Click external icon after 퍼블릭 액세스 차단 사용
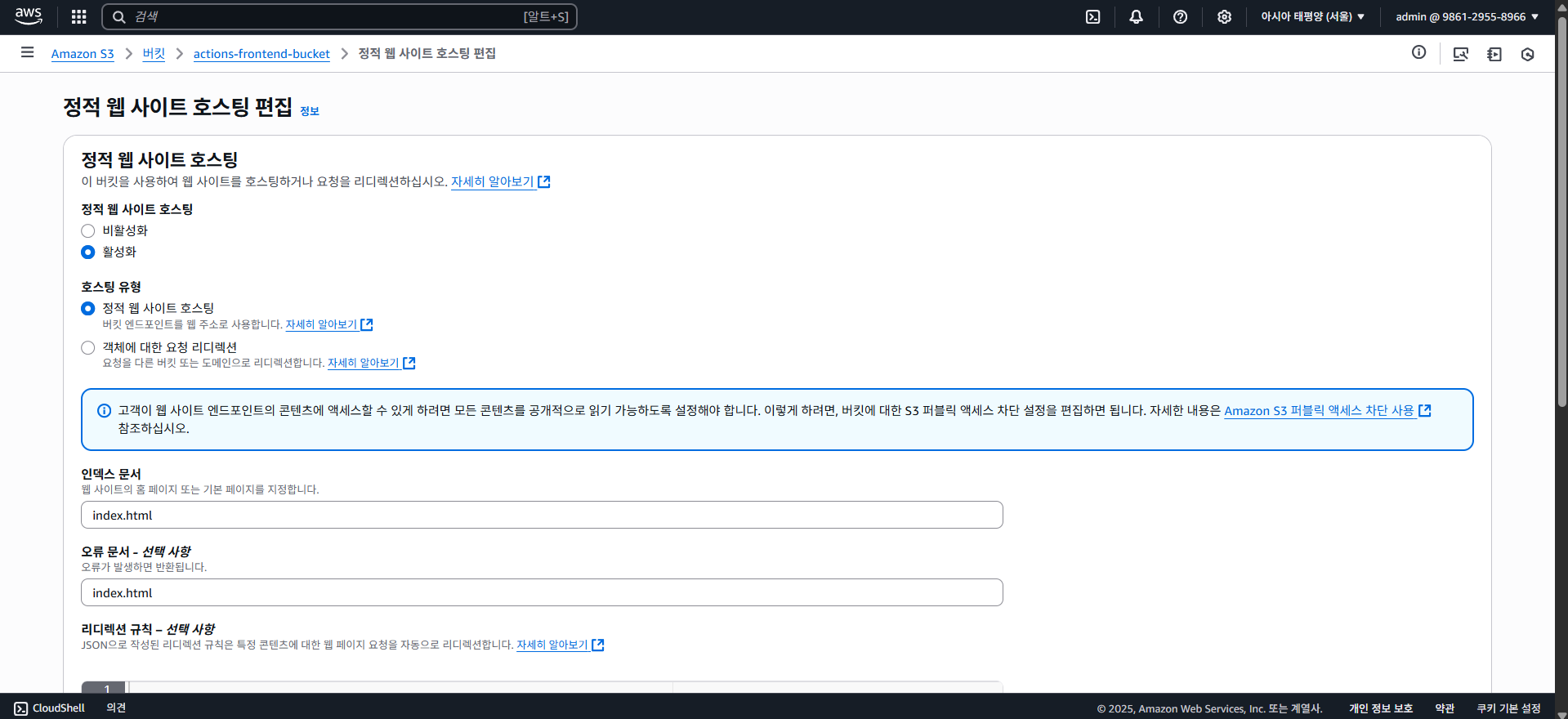The image size is (1568, 719). 1425,410
